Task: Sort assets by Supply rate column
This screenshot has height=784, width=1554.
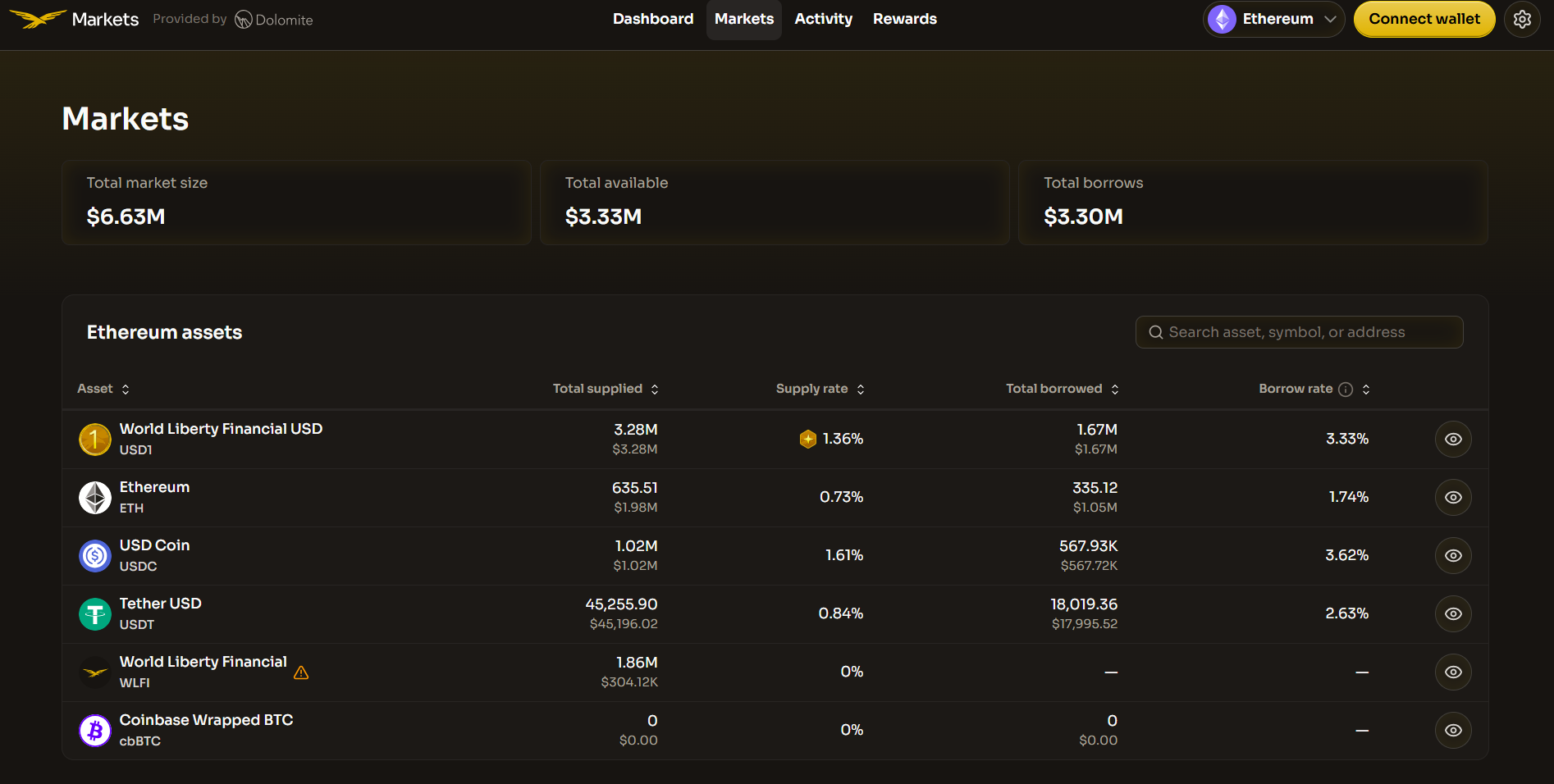Action: pyautogui.click(x=820, y=389)
